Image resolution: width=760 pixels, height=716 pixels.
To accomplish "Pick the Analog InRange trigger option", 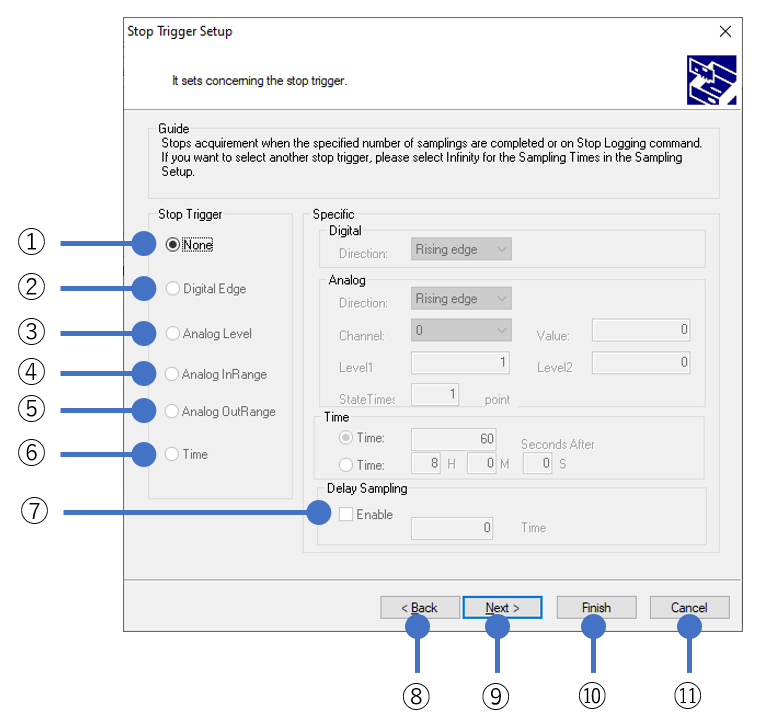I will click(x=174, y=374).
